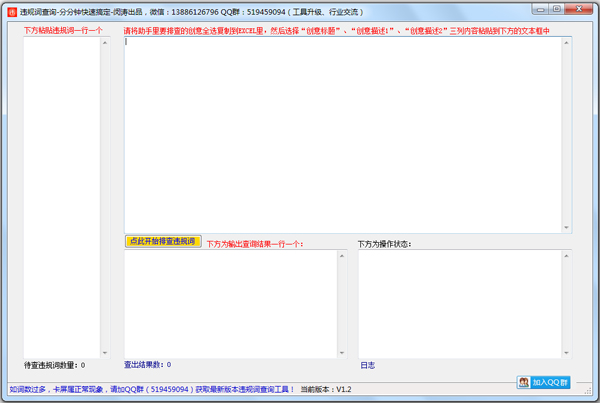Click in the operation status log box

pyautogui.click(x=460, y=302)
